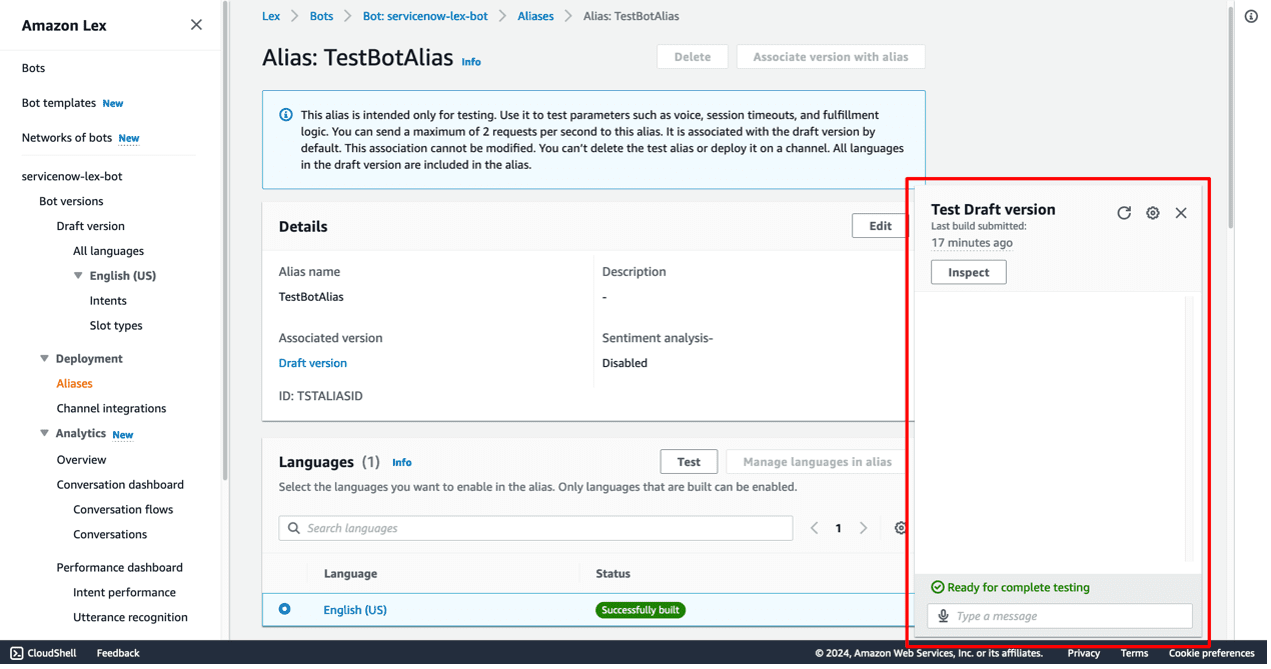Collapse the Deployment section

[44, 358]
